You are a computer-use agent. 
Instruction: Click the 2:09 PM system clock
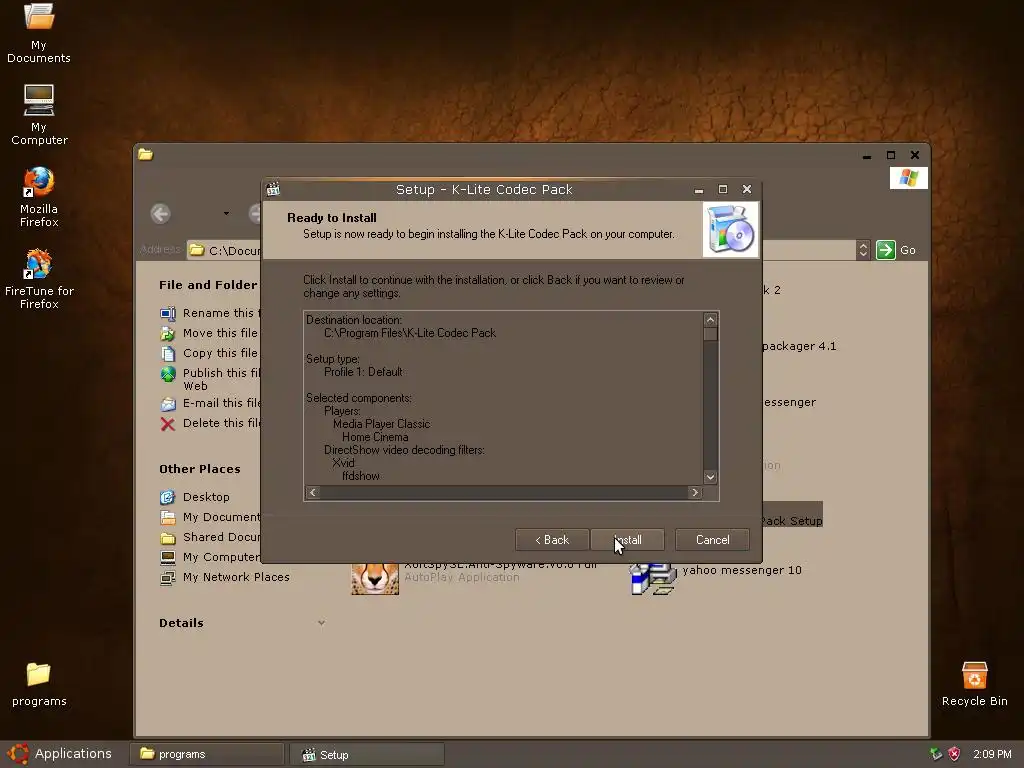point(992,754)
